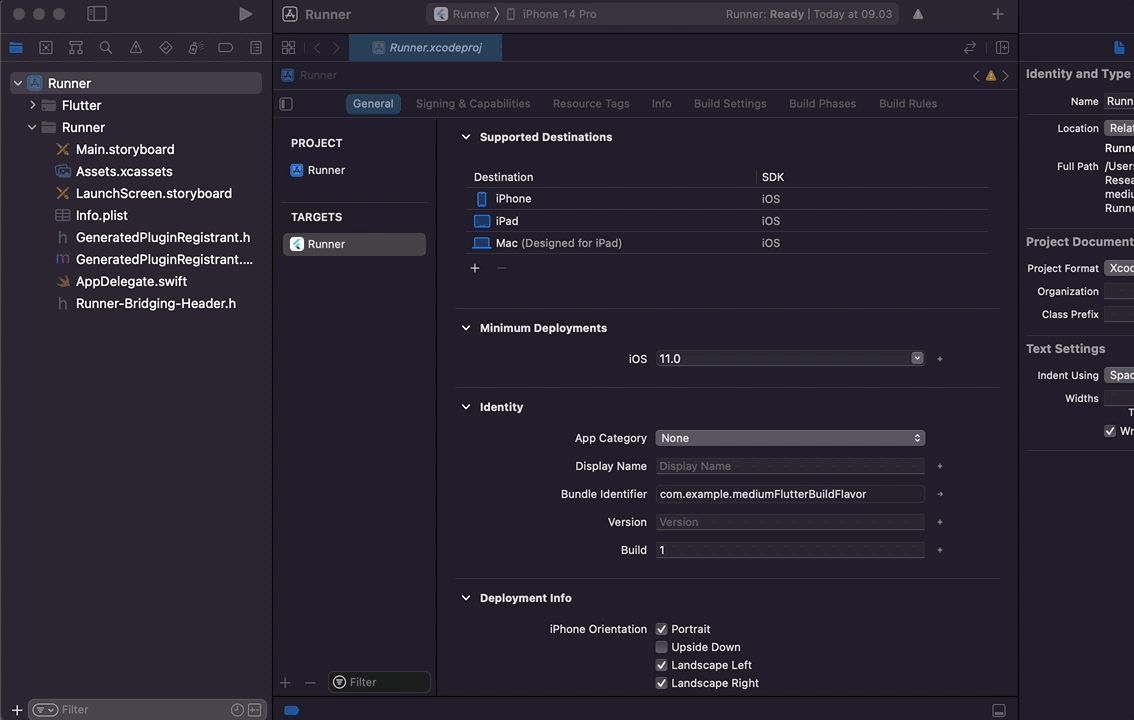
Task: Open the Project Format dropdown
Action: click(1119, 268)
